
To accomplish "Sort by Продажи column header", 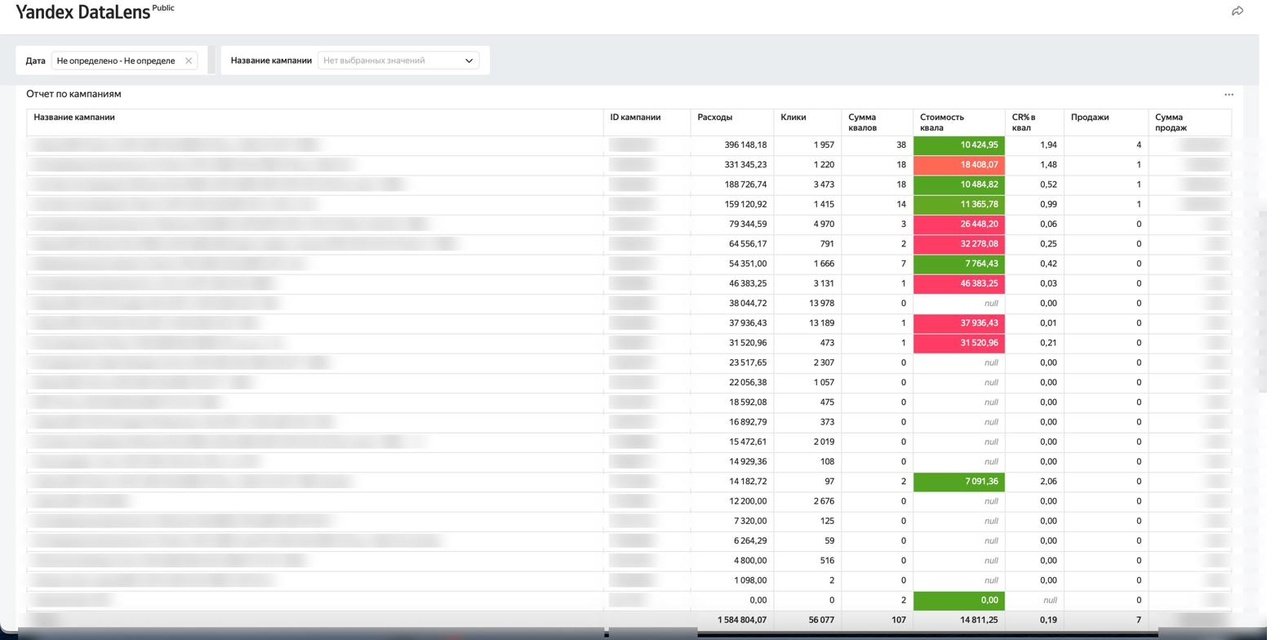I will (x=1089, y=117).
